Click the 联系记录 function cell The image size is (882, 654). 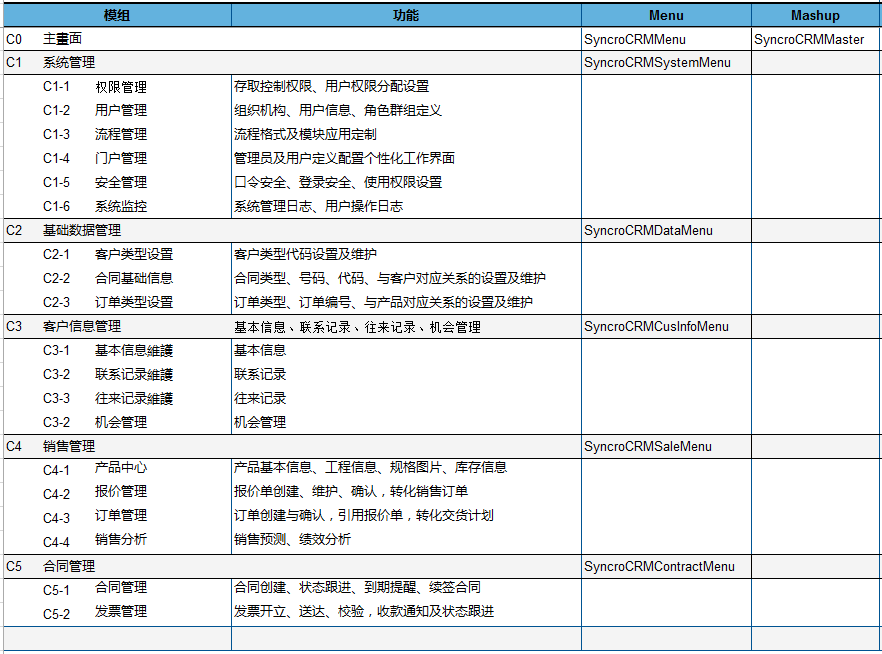(406, 375)
